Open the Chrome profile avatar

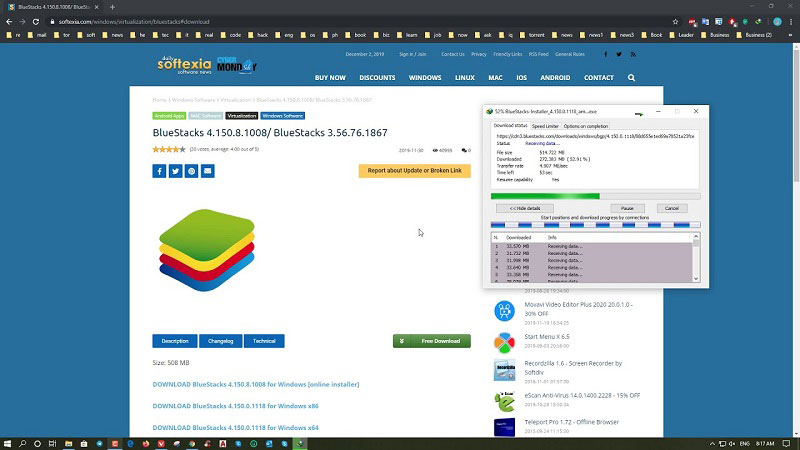pyautogui.click(x=777, y=22)
